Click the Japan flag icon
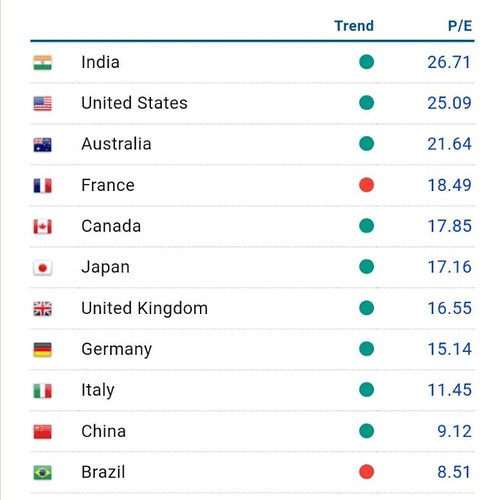Viewport: 502px width, 500px height. 43,268
